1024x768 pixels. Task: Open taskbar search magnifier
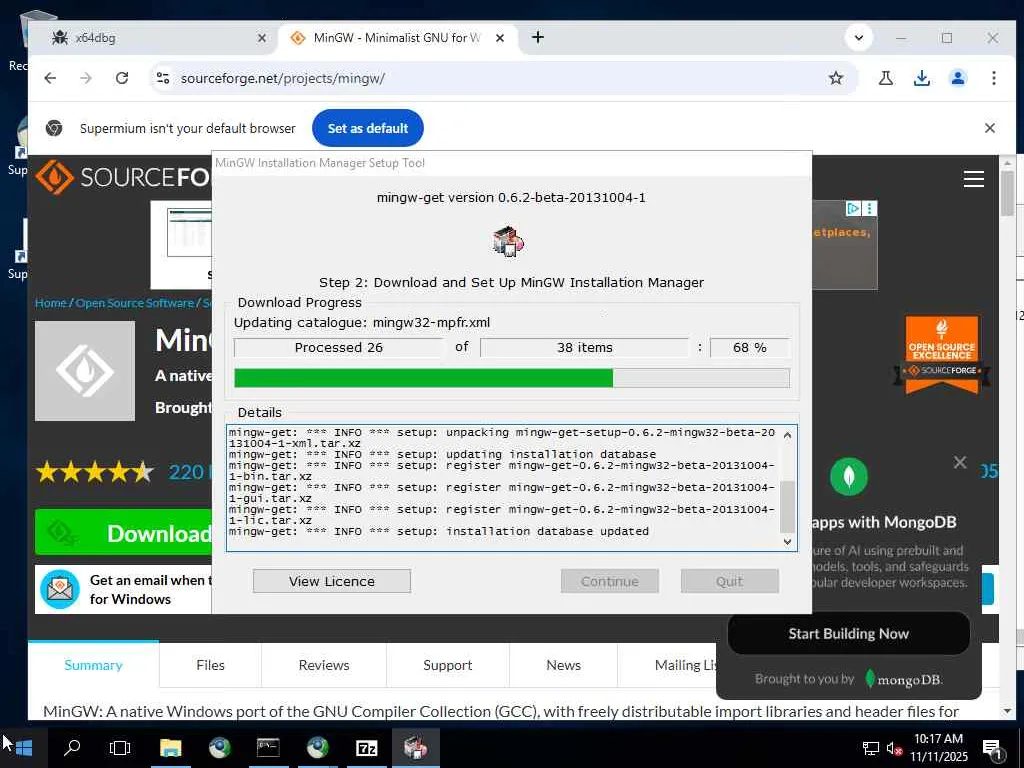[72, 748]
